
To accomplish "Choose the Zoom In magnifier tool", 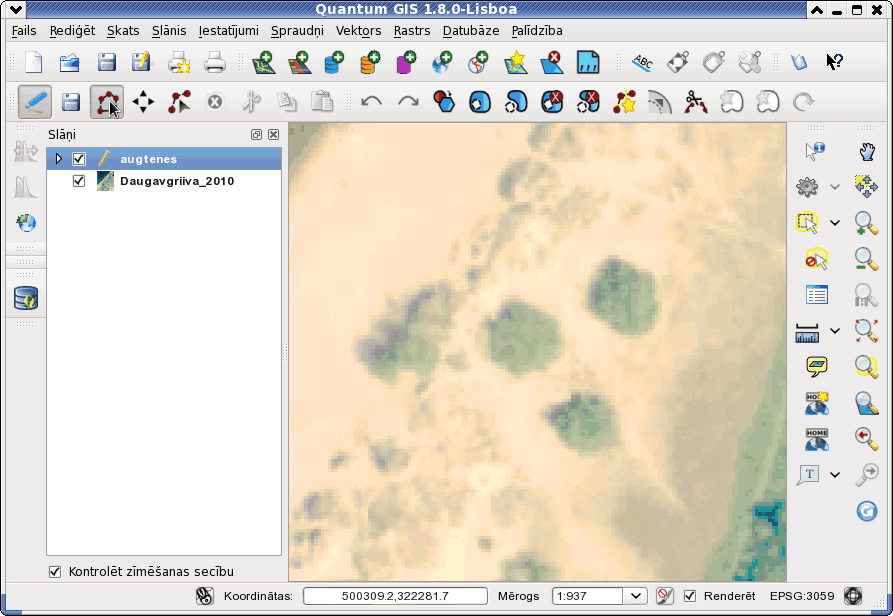I will coord(866,223).
